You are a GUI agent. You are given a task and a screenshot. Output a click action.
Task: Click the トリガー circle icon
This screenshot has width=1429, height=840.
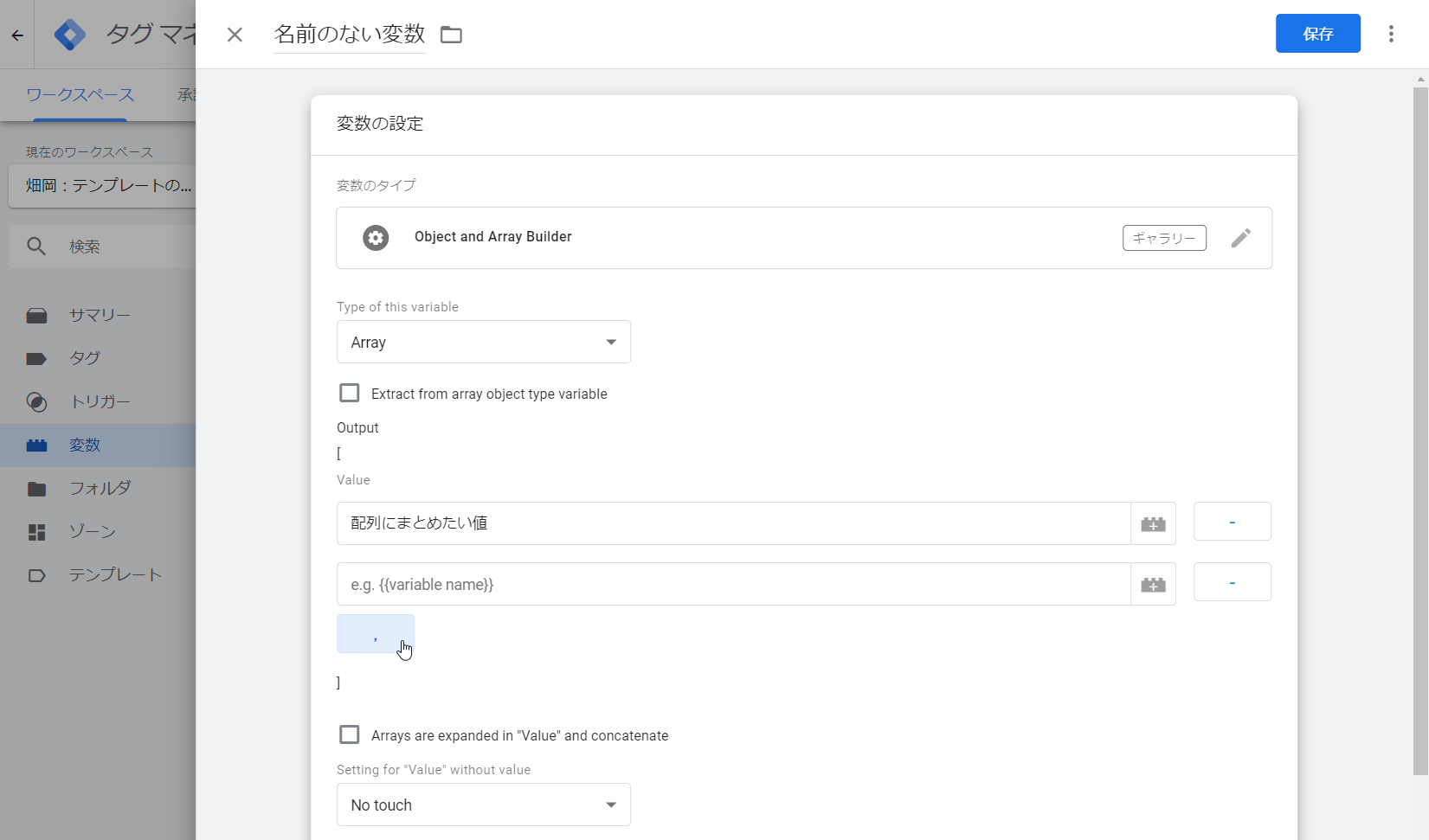(36, 402)
